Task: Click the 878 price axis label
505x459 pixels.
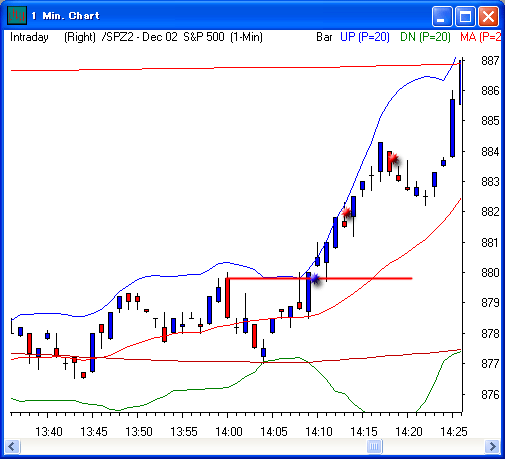Action: 490,333
